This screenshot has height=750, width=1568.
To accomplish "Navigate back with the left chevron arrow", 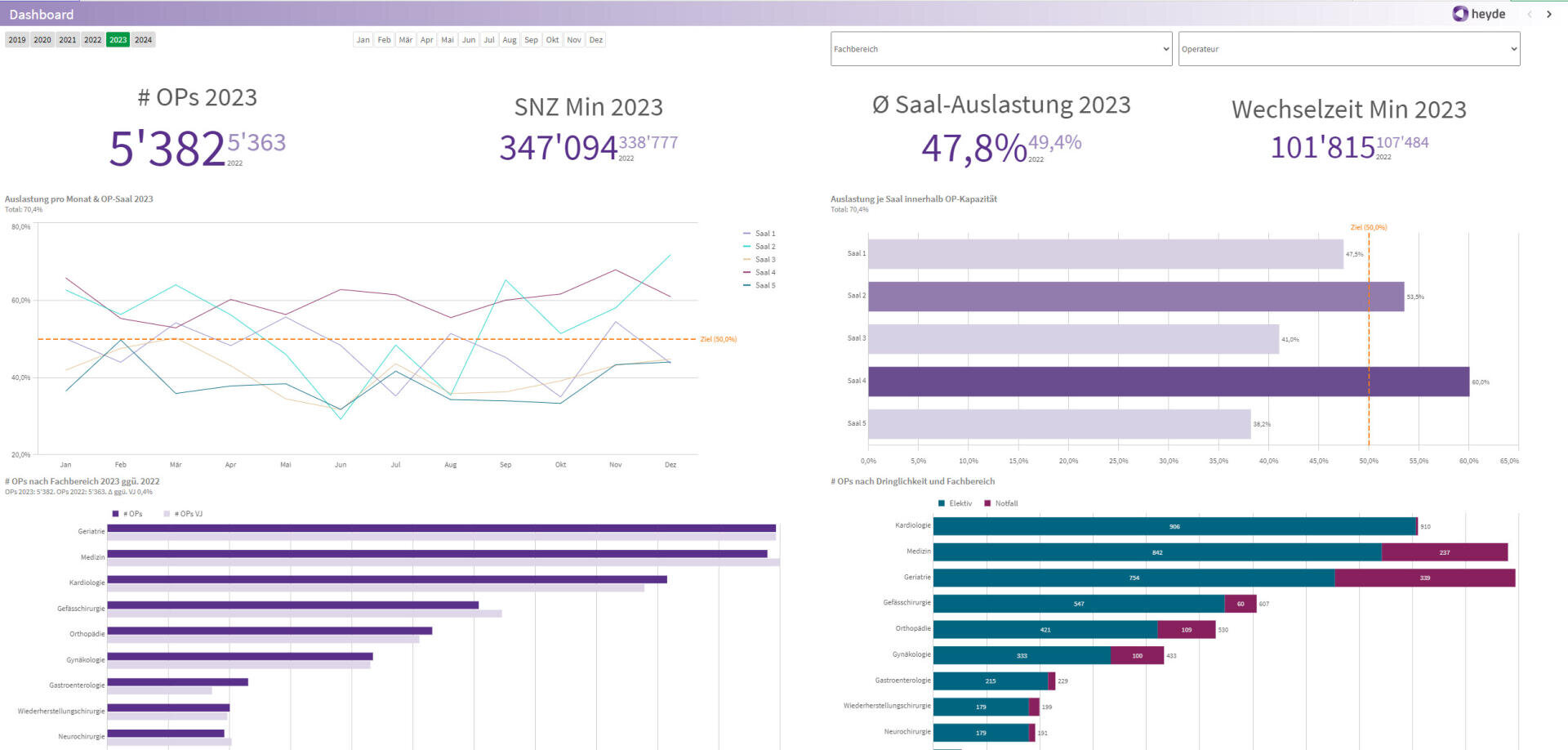I will point(1529,14).
